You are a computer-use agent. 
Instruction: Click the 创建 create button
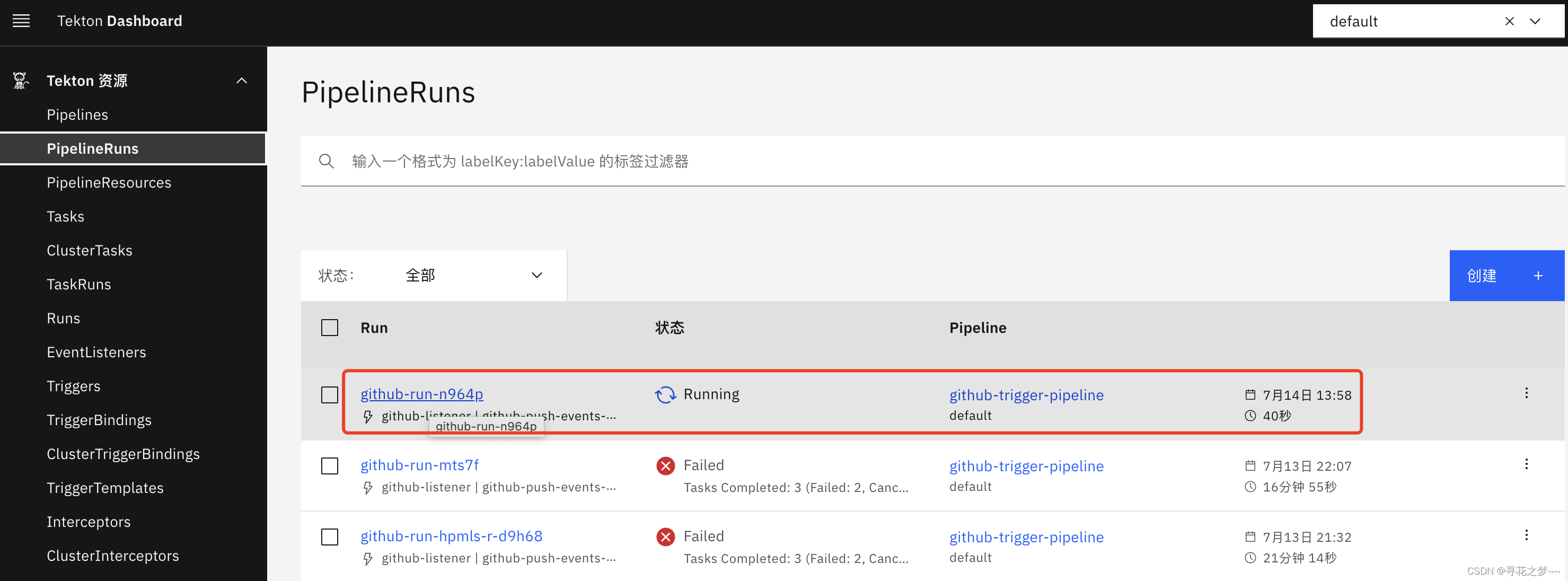tap(1506, 275)
